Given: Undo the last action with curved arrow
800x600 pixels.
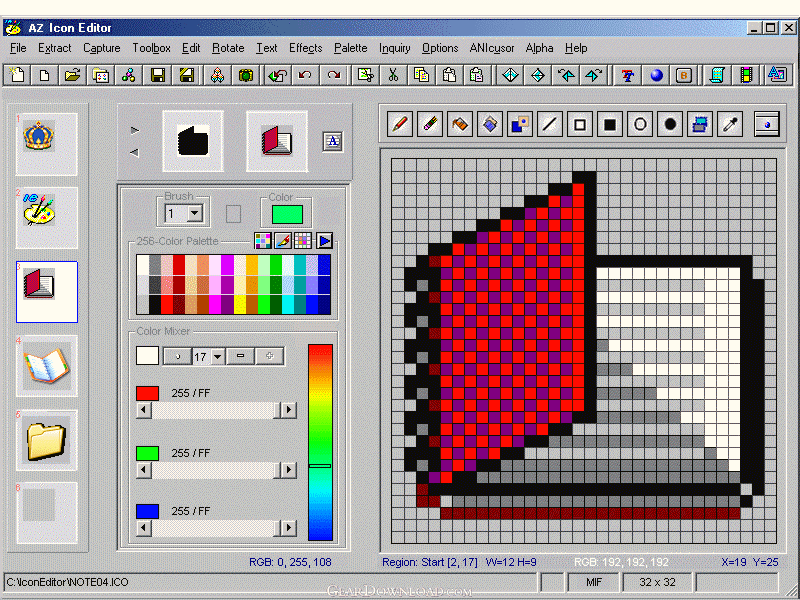Looking at the screenshot, I should [305, 75].
